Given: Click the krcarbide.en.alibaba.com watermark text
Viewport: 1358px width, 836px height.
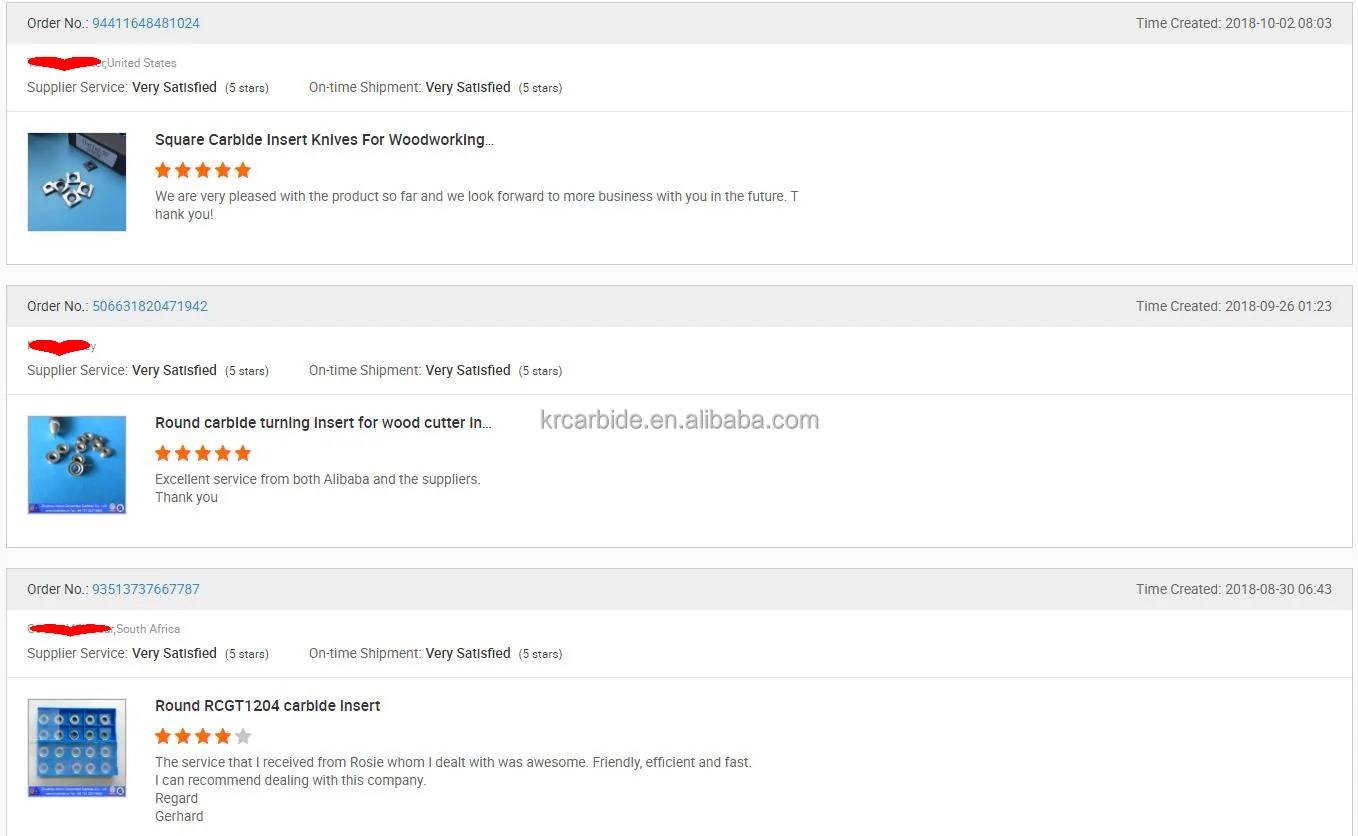Looking at the screenshot, I should [679, 420].
